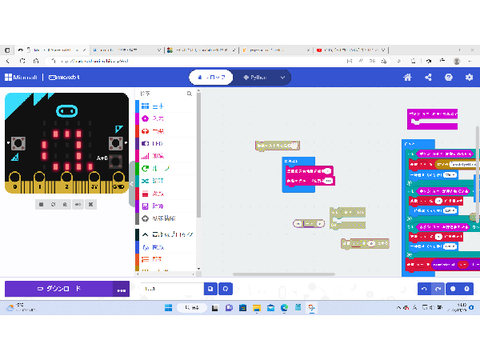Click the toolbox search magnifier icon

click(189, 94)
